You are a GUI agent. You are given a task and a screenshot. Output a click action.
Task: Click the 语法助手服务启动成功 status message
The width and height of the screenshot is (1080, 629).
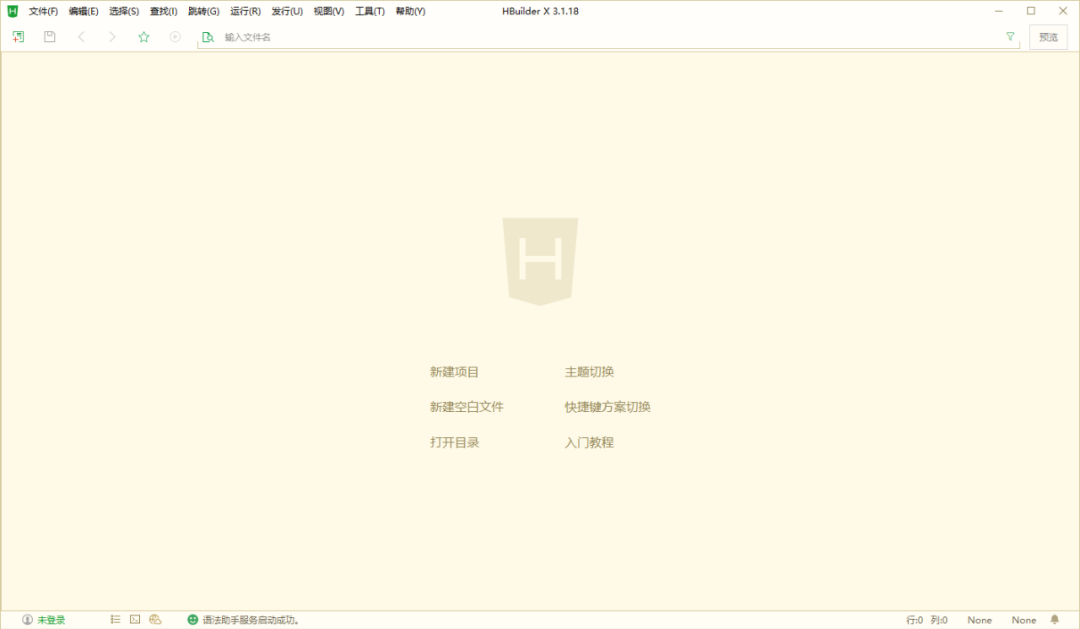click(x=251, y=620)
